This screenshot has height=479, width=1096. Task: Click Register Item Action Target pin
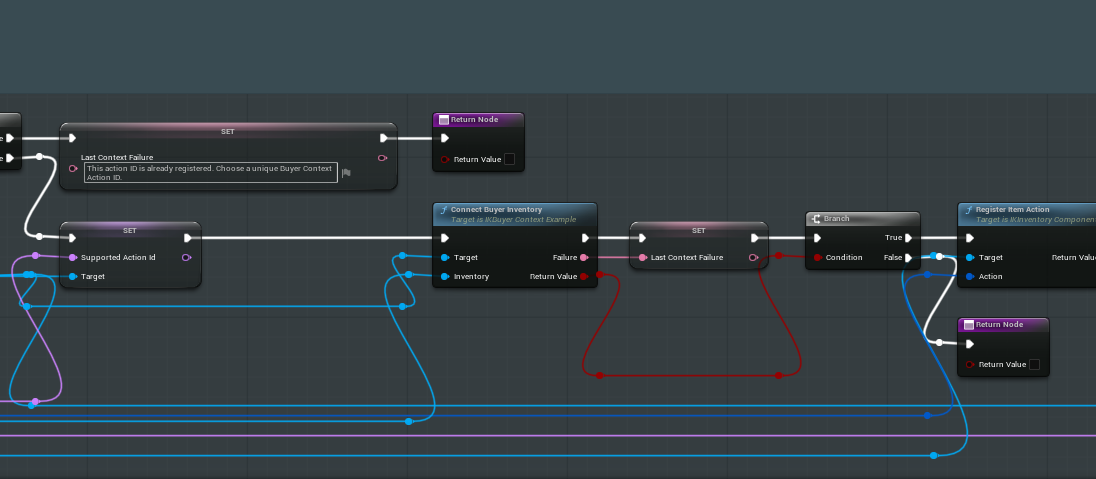click(969, 257)
